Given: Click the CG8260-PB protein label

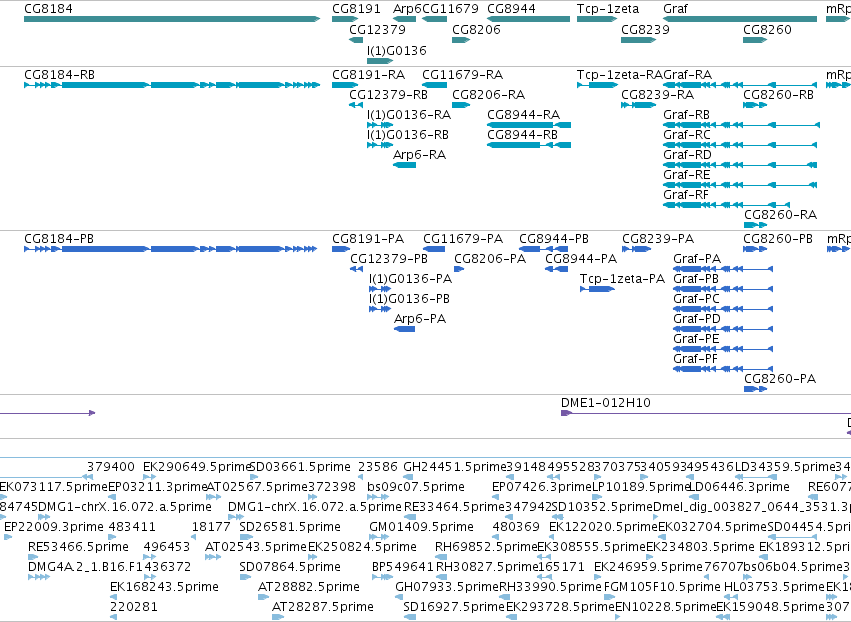Looking at the screenshot, I should tap(778, 239).
